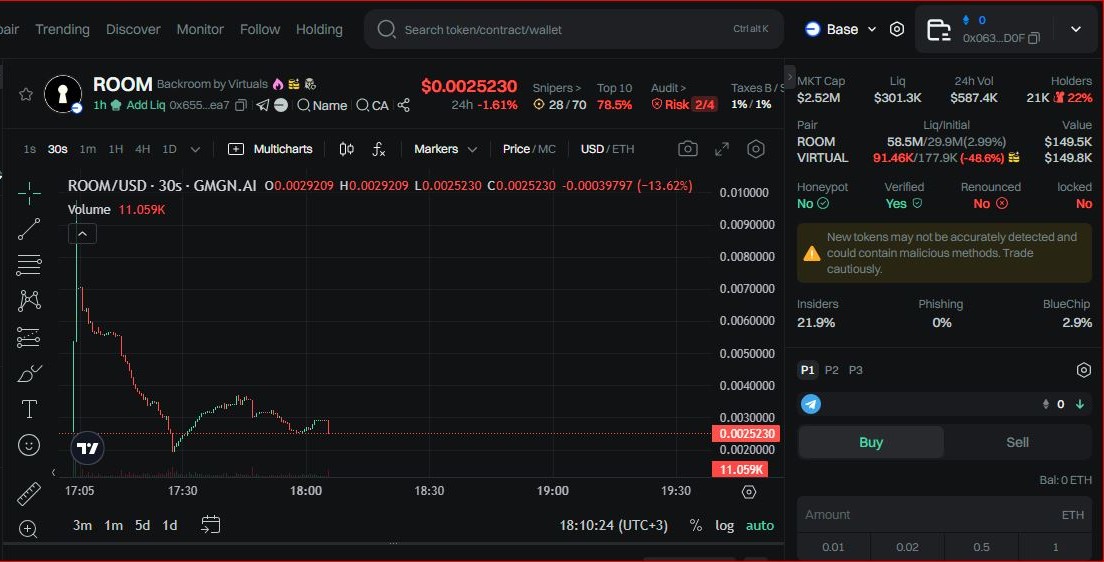Screen dimensions: 1104x562
Task: Open the Markers dropdown
Action: click(x=445, y=149)
